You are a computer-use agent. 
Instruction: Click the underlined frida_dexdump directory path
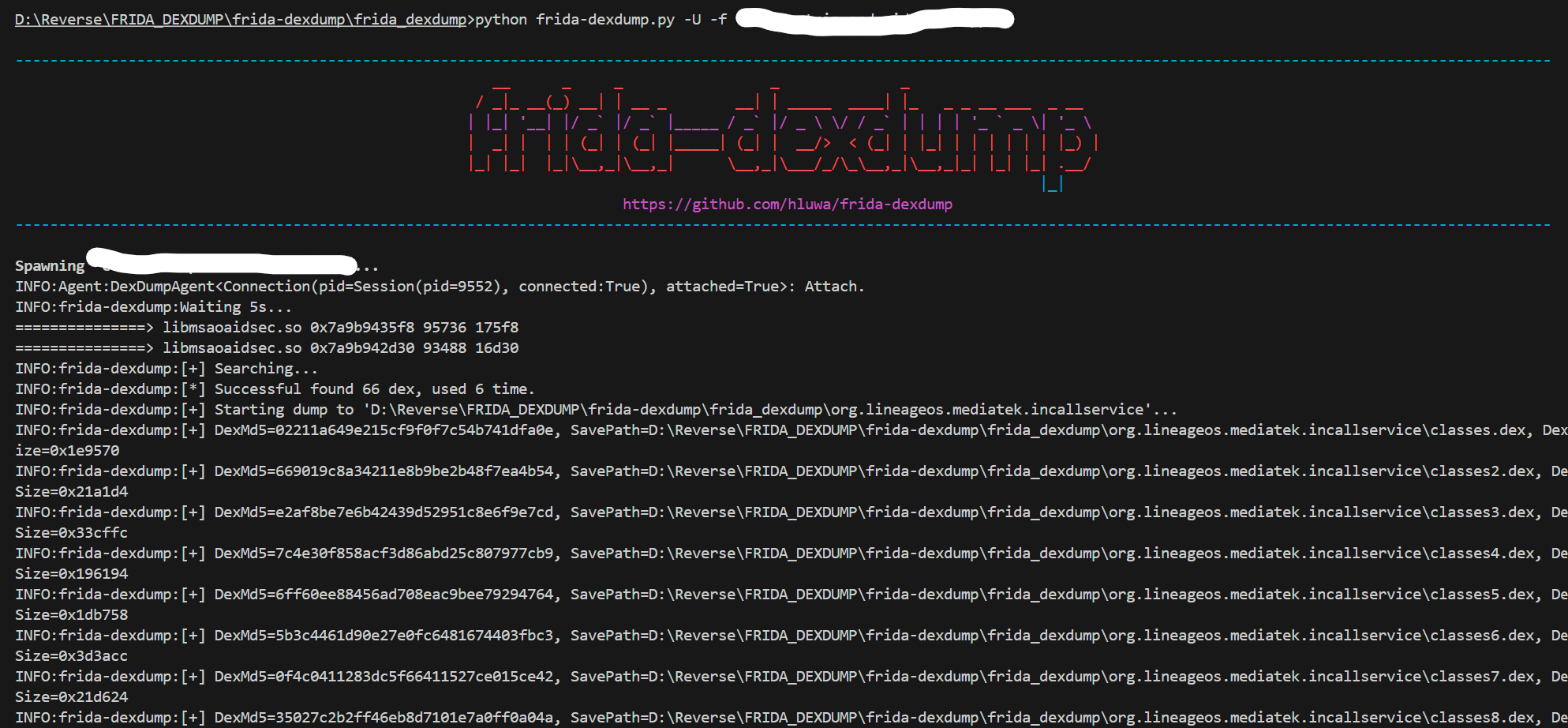click(241, 20)
